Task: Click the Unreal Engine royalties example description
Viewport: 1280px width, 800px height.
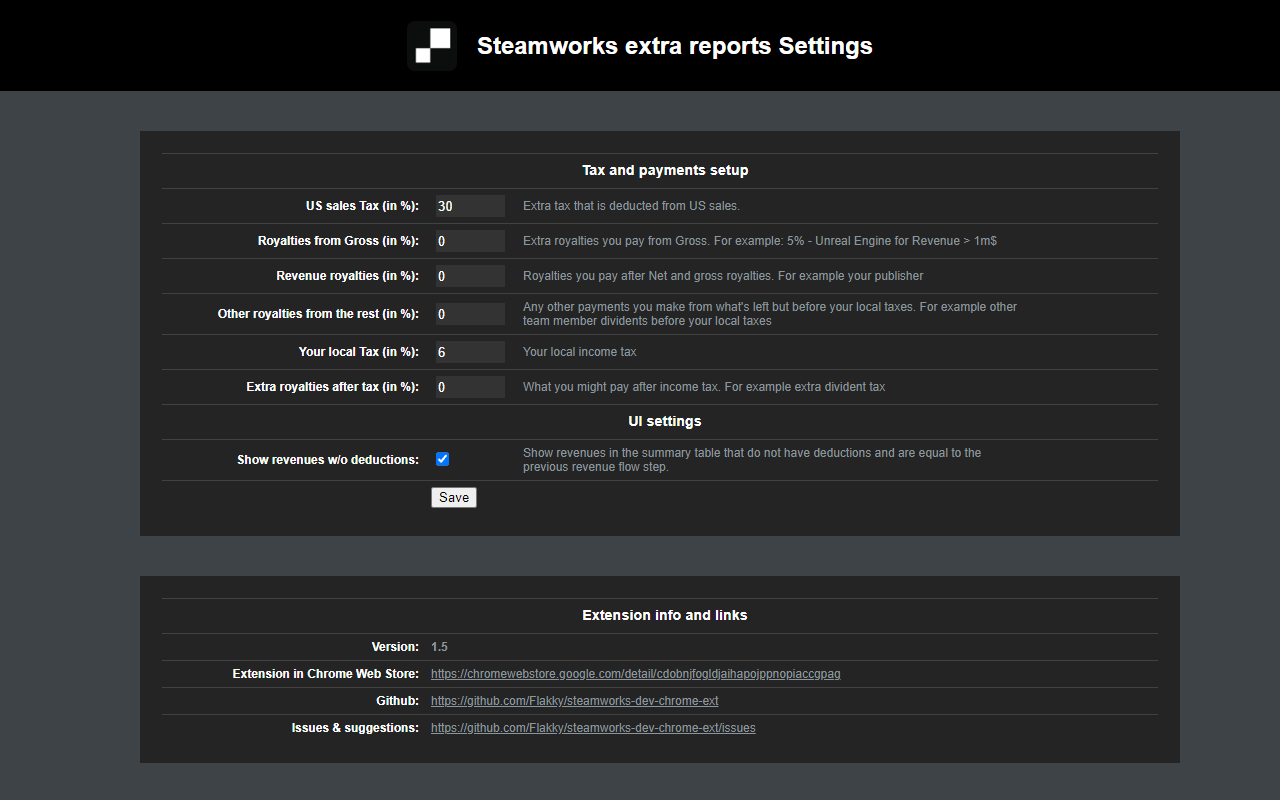Action: 759,241
